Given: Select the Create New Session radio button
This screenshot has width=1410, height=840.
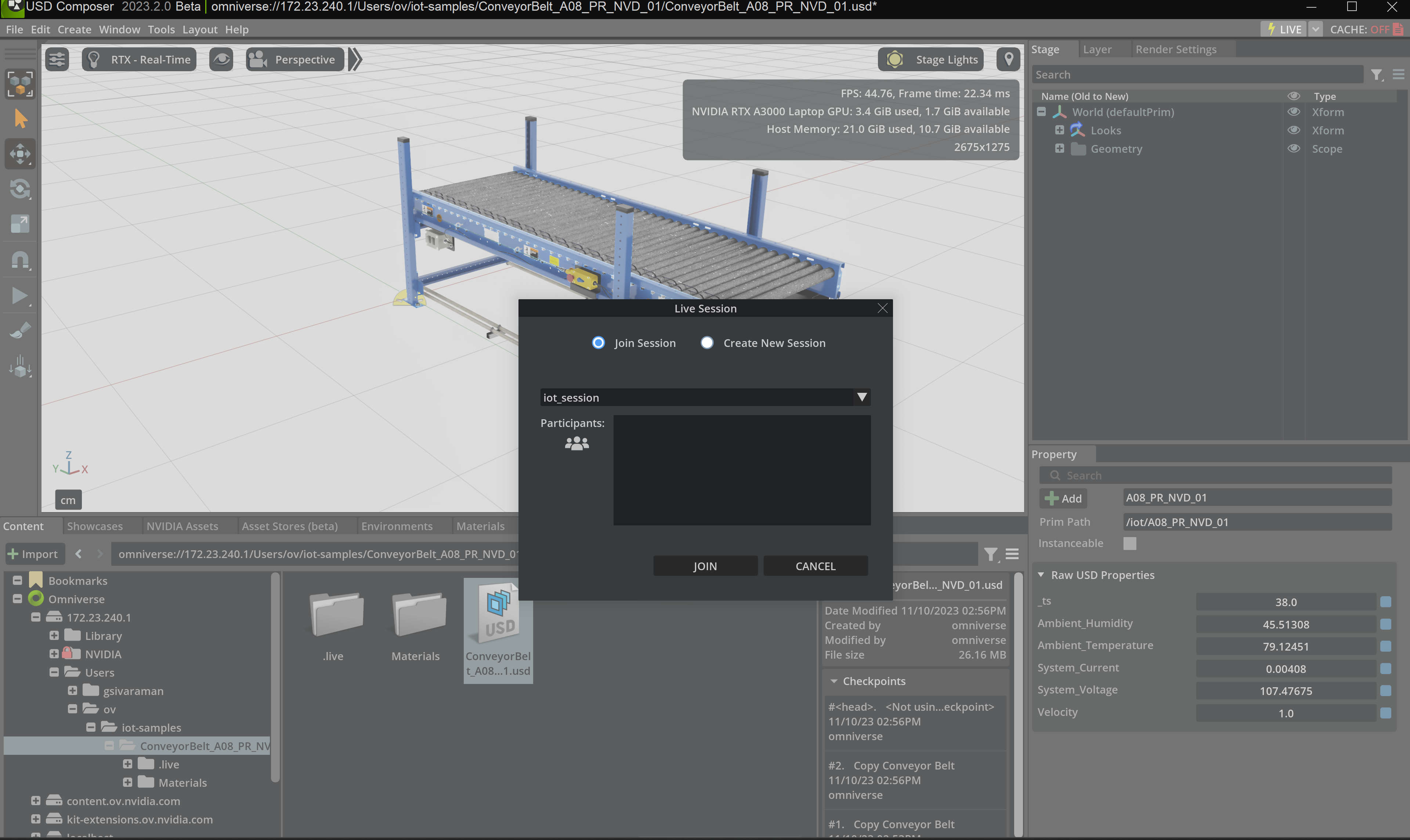Looking at the screenshot, I should pyautogui.click(x=707, y=343).
